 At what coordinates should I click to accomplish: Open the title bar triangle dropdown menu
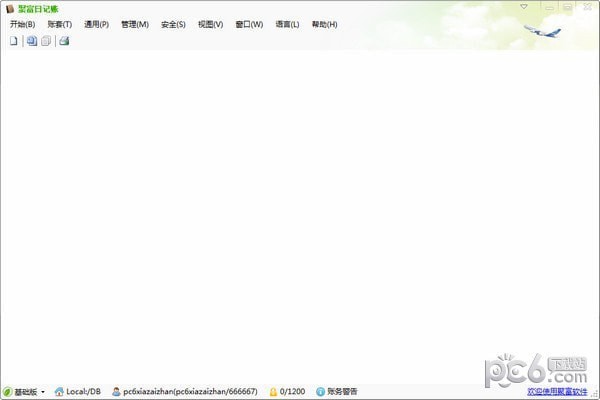pyautogui.click(x=524, y=7)
